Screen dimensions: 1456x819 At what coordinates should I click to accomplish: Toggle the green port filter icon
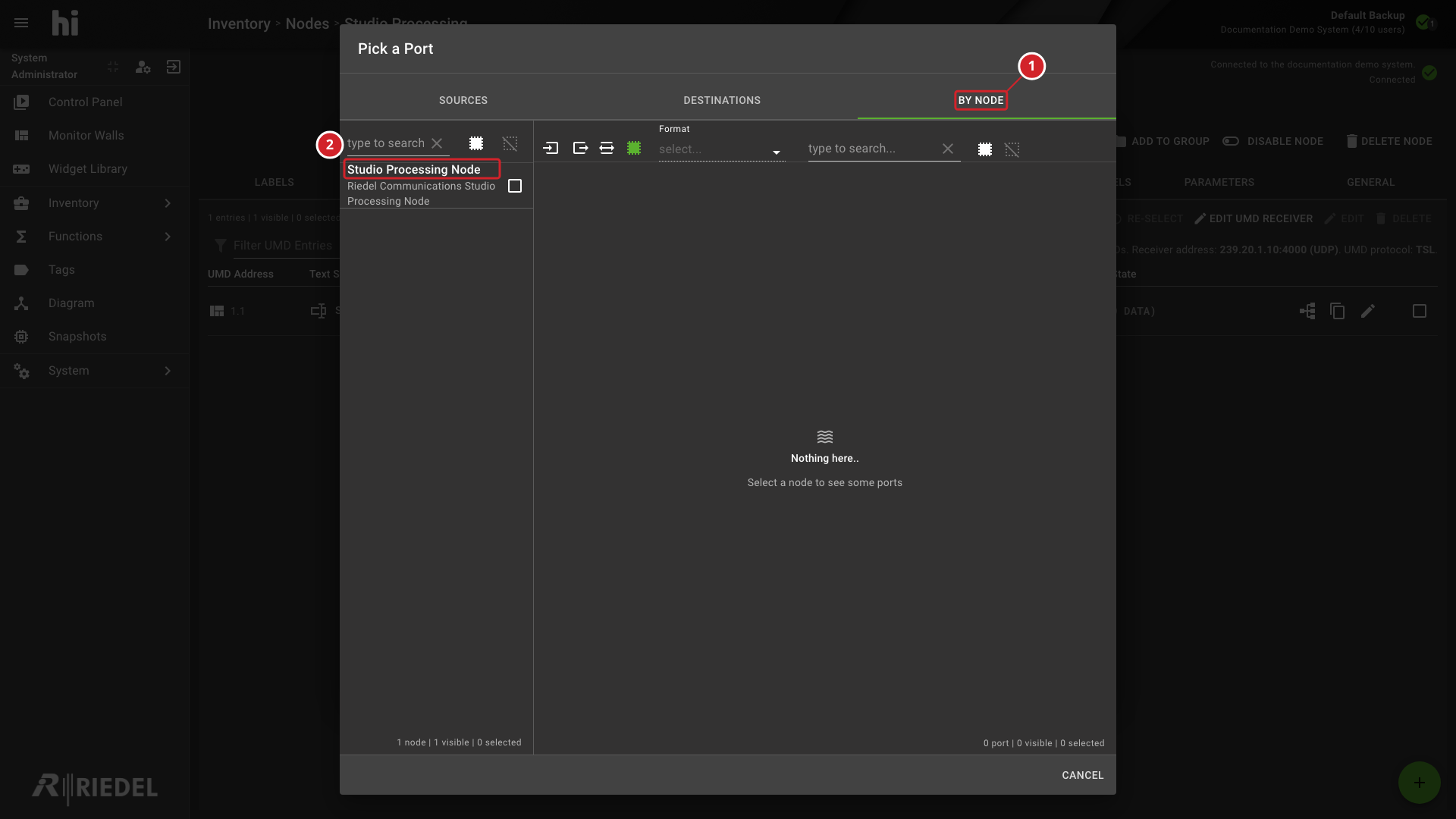[x=634, y=149]
